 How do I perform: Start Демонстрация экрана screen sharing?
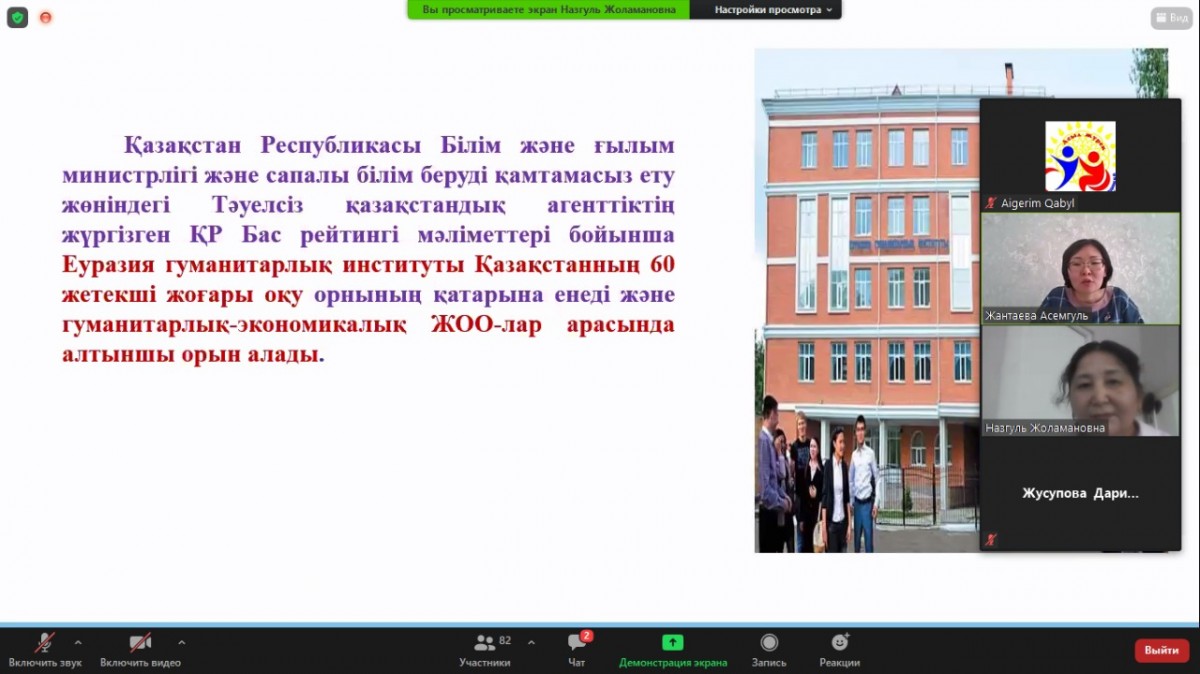pyautogui.click(x=672, y=648)
